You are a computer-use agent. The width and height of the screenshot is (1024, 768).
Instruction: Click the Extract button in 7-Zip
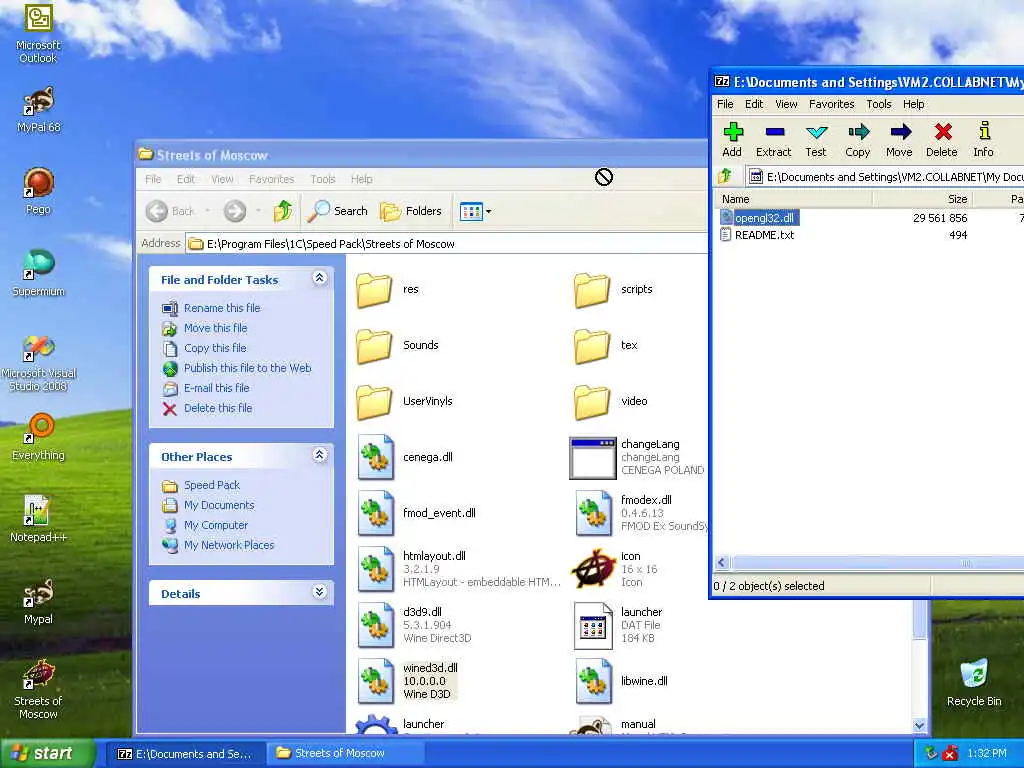coord(774,140)
